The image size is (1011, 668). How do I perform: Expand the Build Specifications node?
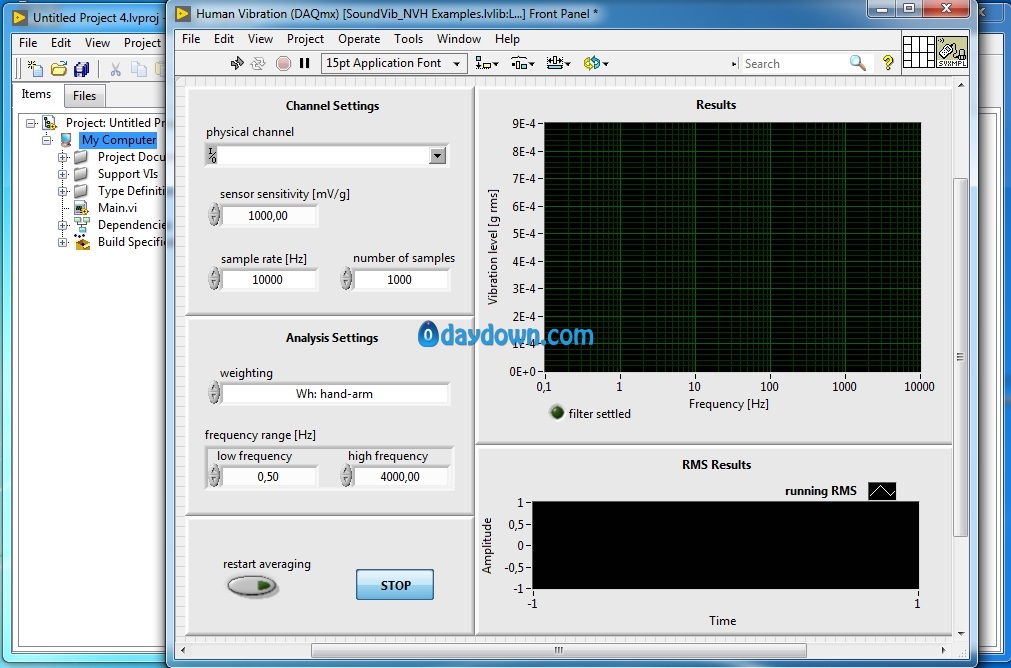point(63,242)
